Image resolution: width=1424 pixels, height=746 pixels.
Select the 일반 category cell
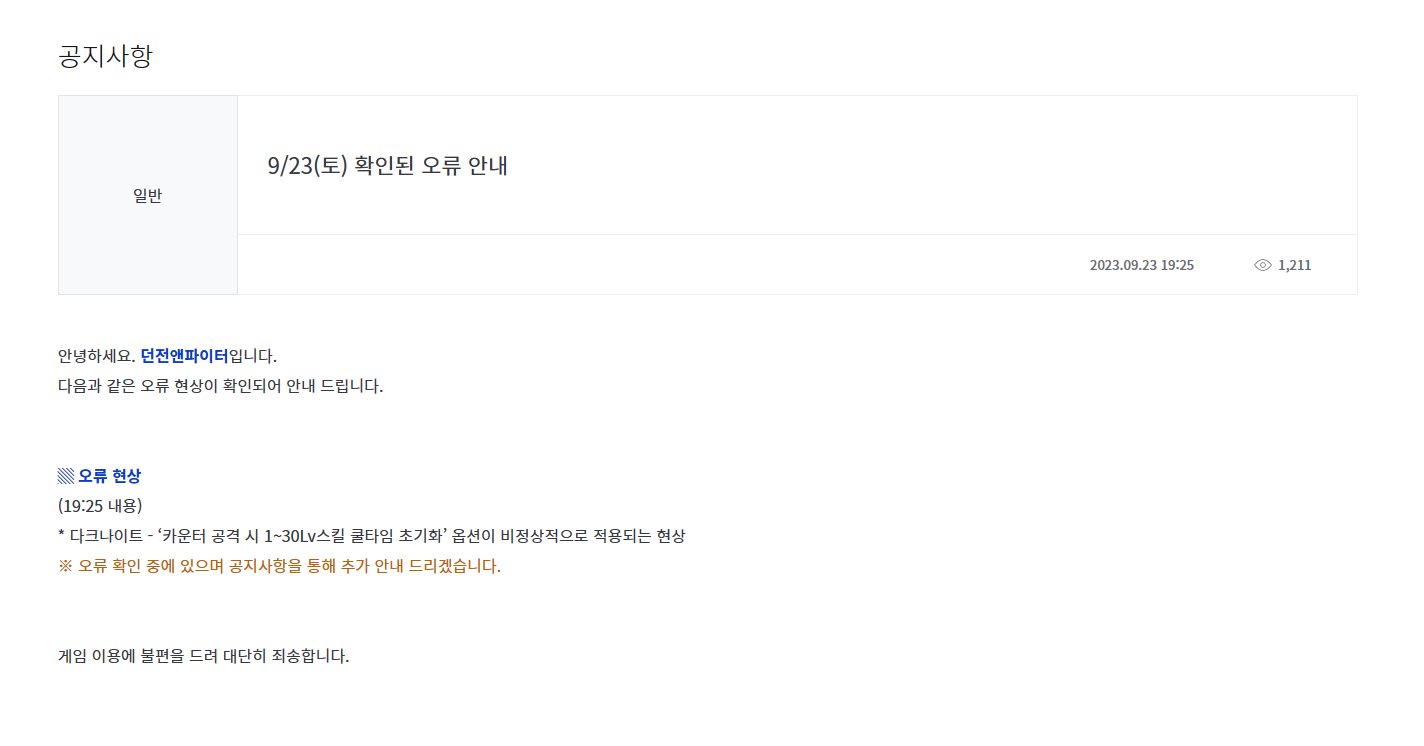[x=148, y=195]
